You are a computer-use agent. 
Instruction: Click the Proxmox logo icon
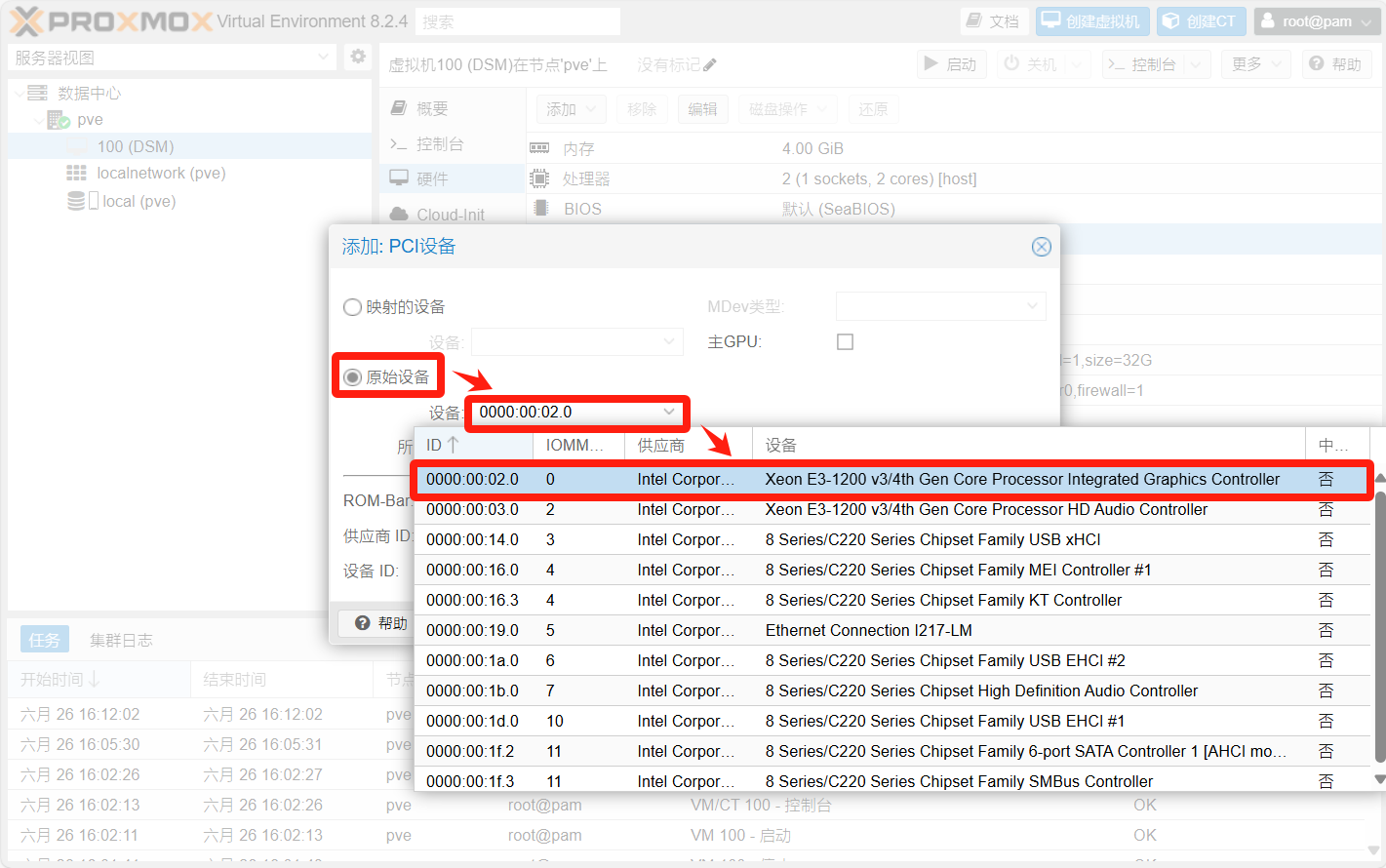point(27,21)
